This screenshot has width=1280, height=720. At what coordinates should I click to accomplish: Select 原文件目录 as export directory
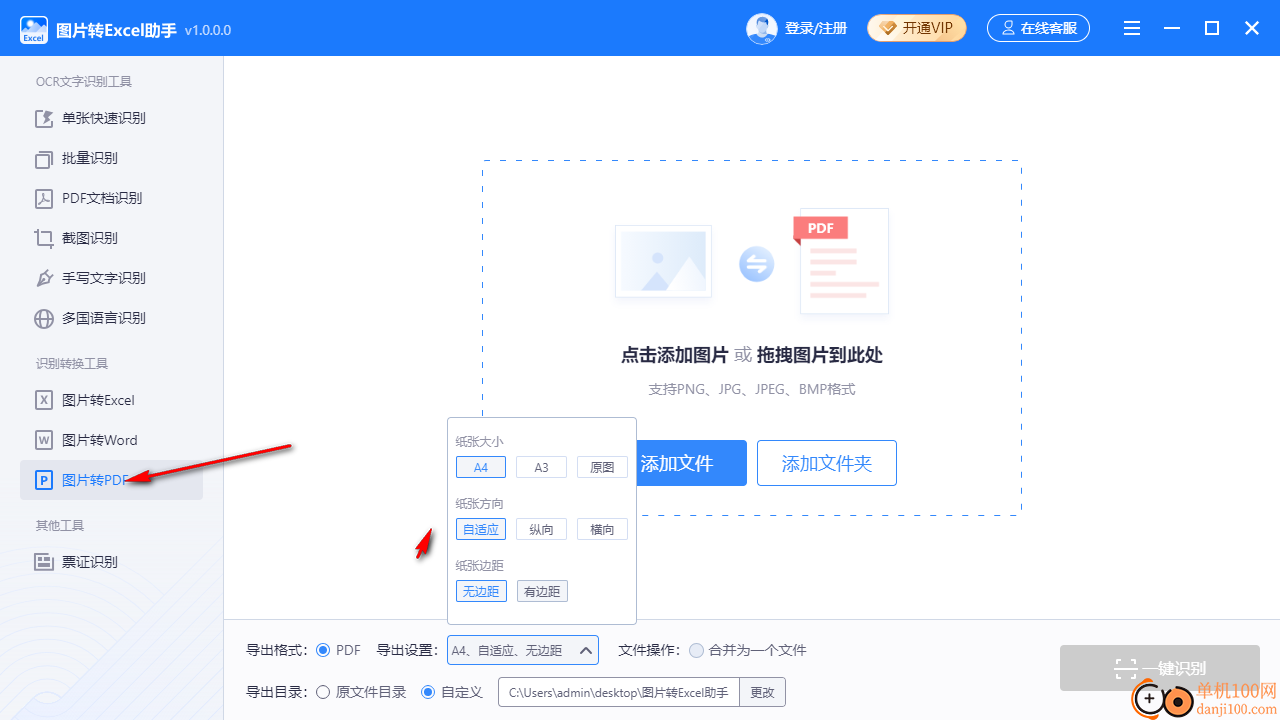(x=323, y=692)
